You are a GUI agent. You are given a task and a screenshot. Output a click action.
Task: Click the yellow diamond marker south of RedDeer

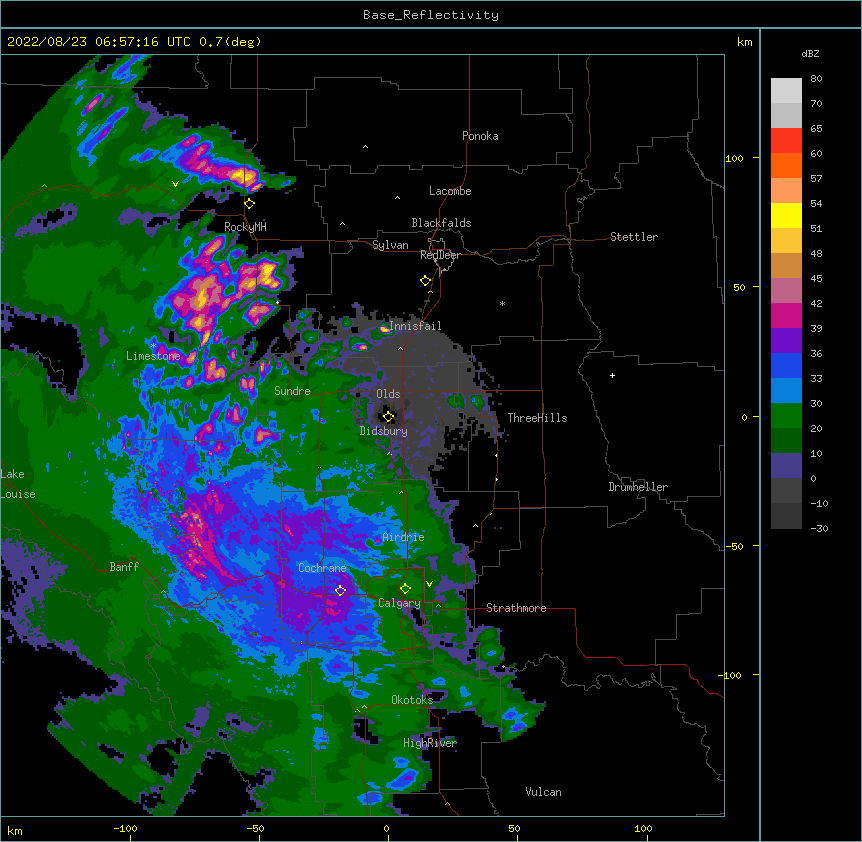[426, 281]
